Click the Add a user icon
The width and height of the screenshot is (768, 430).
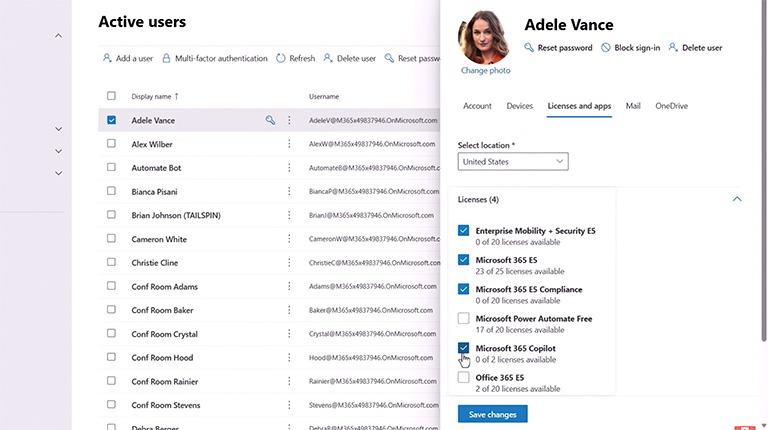(x=107, y=58)
